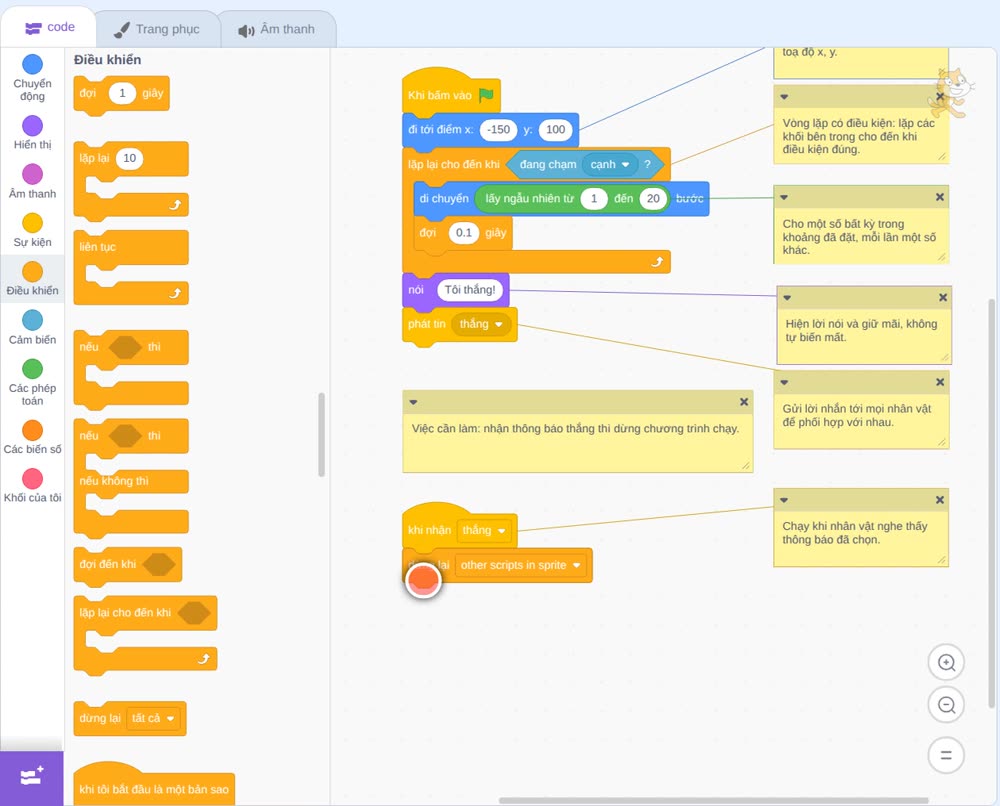The height and width of the screenshot is (806, 1000).
Task: Close the 'Vòng lặp có điều kiện' comment
Action: click(939, 97)
